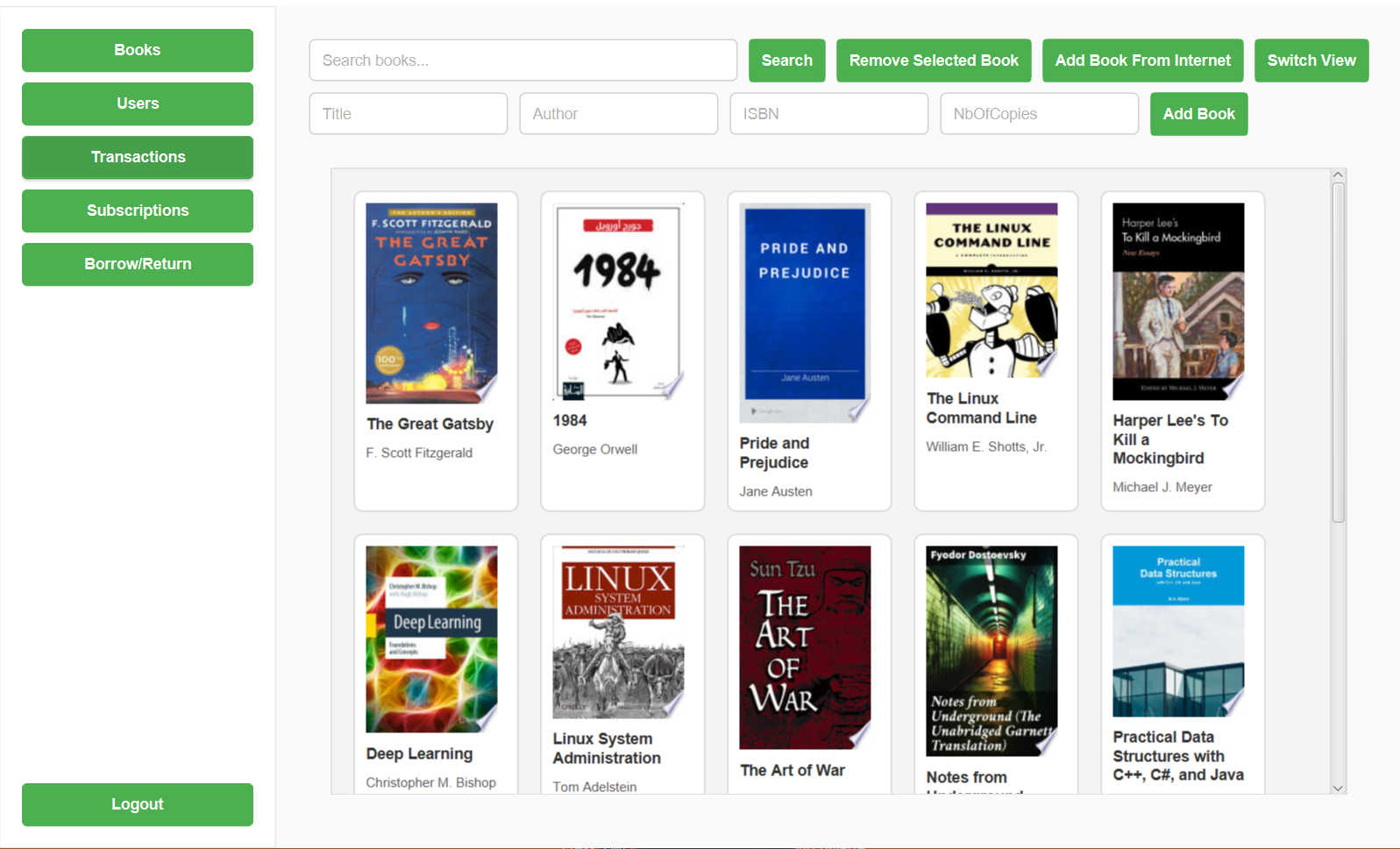Click author text 'Jane Austen' under card

(x=775, y=491)
